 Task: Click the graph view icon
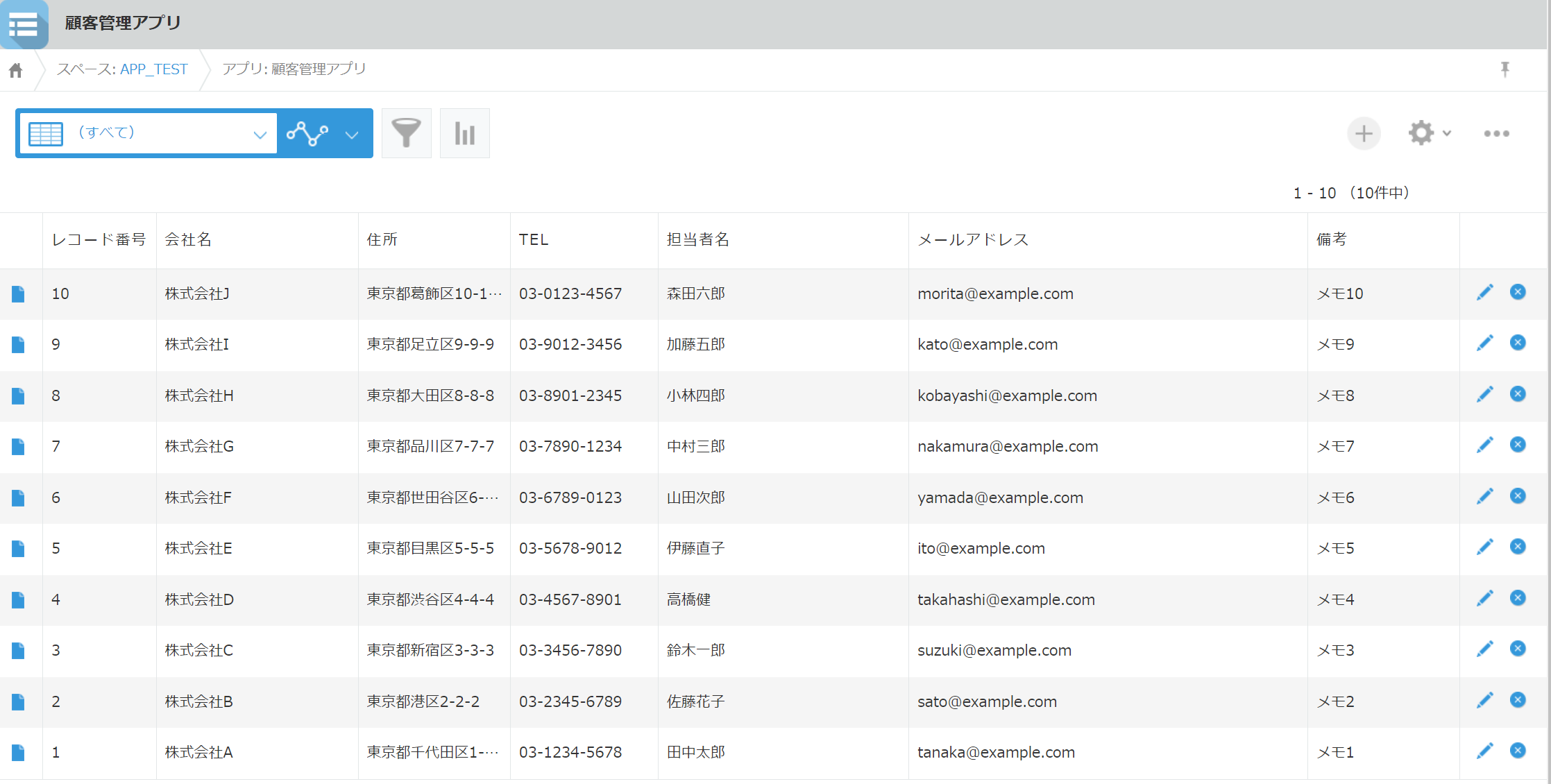coord(307,133)
